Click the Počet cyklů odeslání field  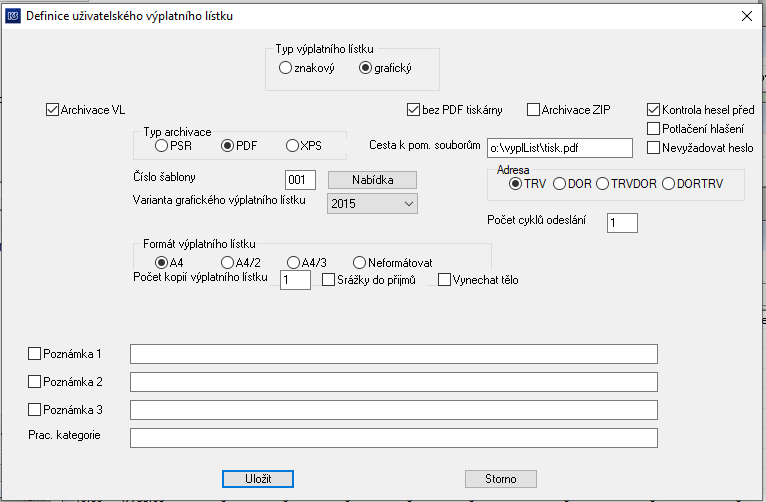[x=622, y=223]
